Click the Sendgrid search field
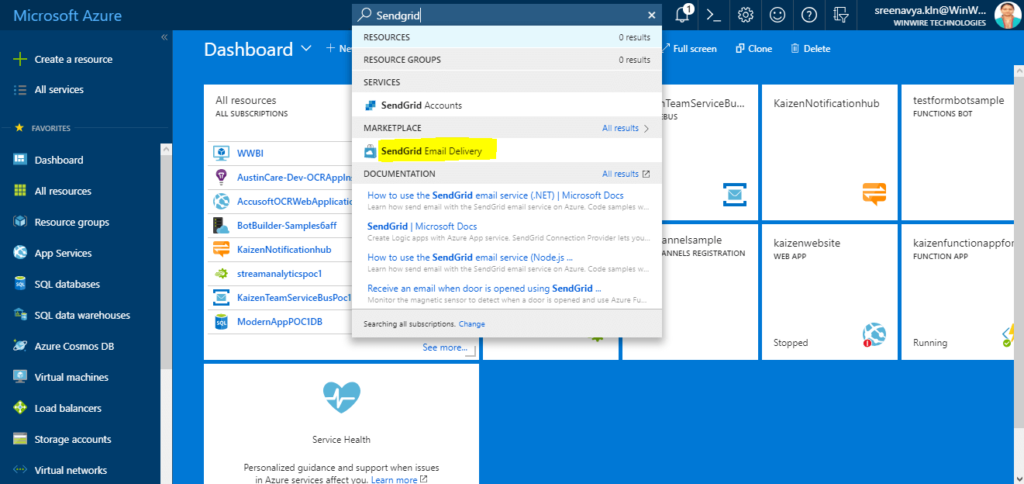 pos(507,15)
